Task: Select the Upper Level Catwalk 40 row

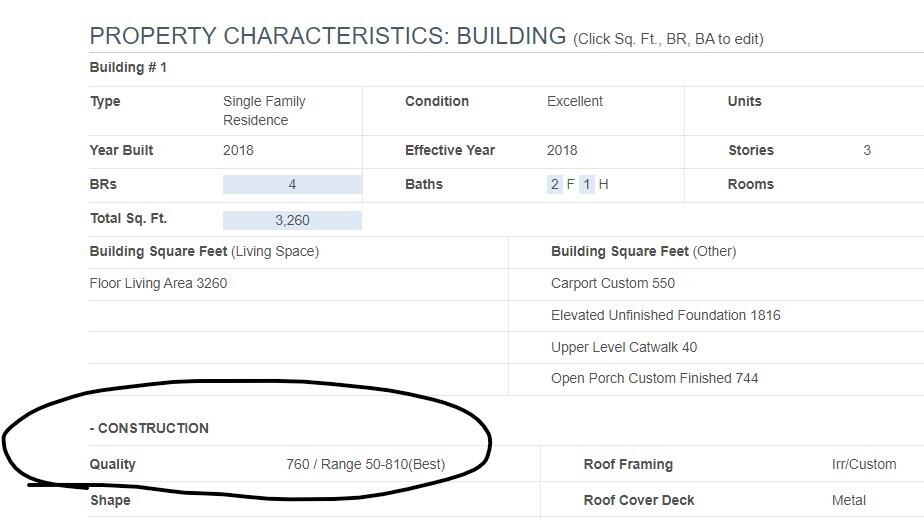Action: click(x=624, y=347)
